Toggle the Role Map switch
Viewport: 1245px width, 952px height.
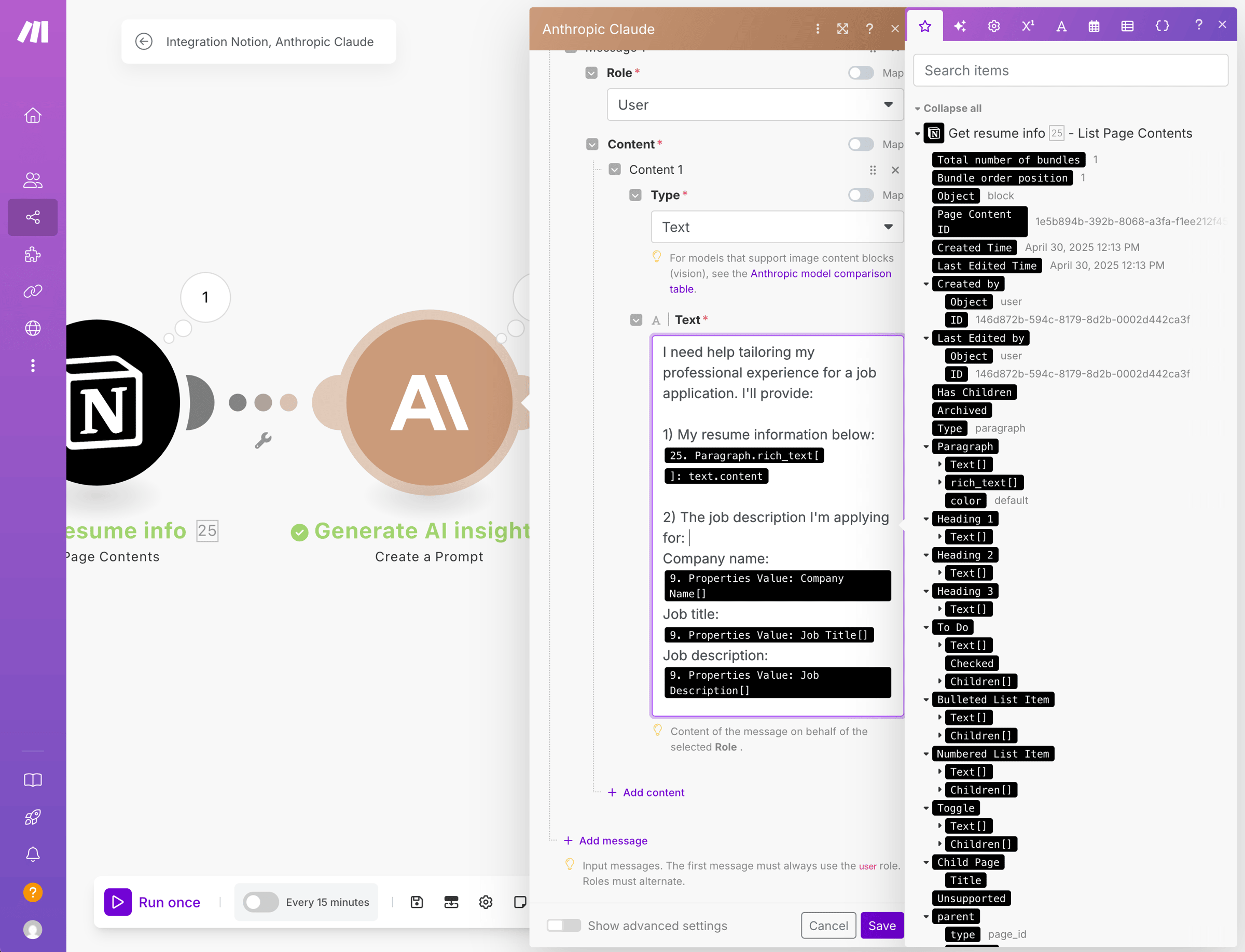click(861, 73)
